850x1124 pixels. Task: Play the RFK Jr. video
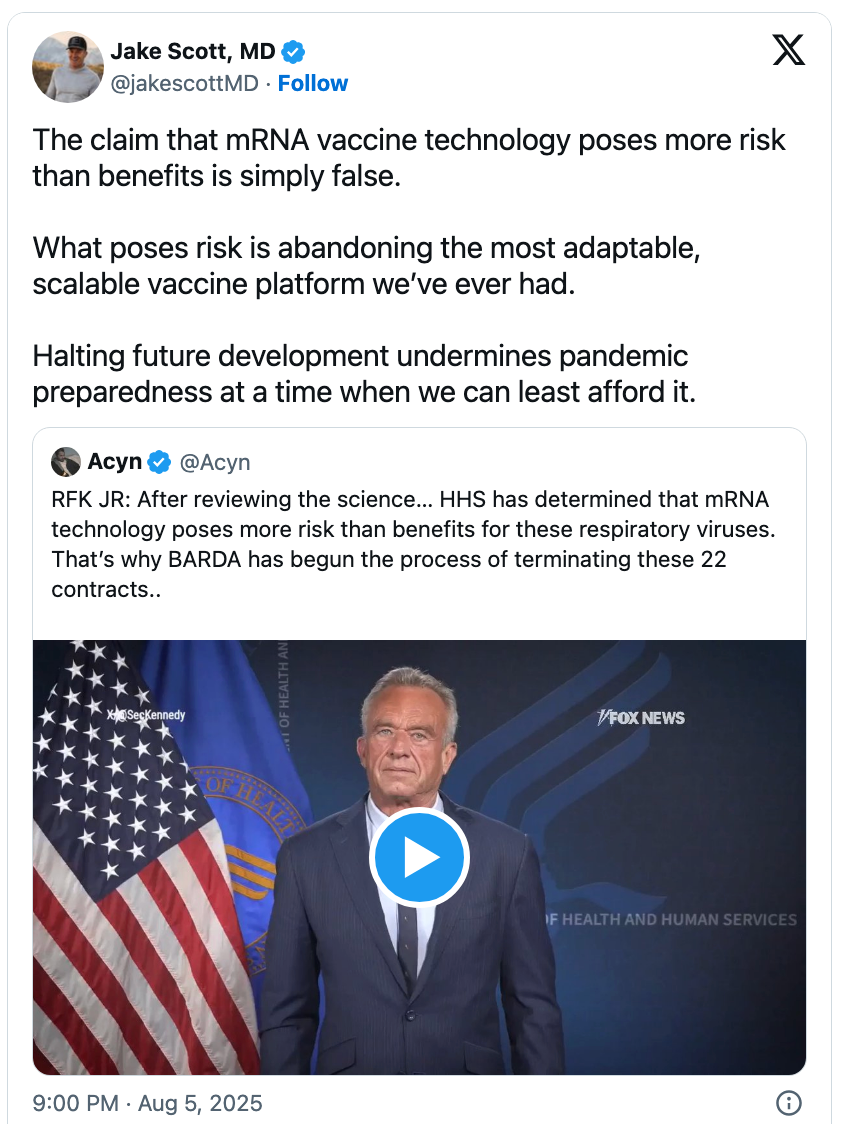point(419,858)
